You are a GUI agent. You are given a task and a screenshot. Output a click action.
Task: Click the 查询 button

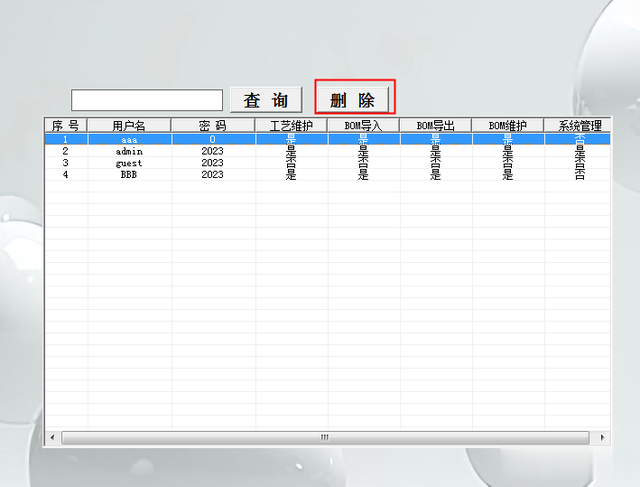(266, 100)
